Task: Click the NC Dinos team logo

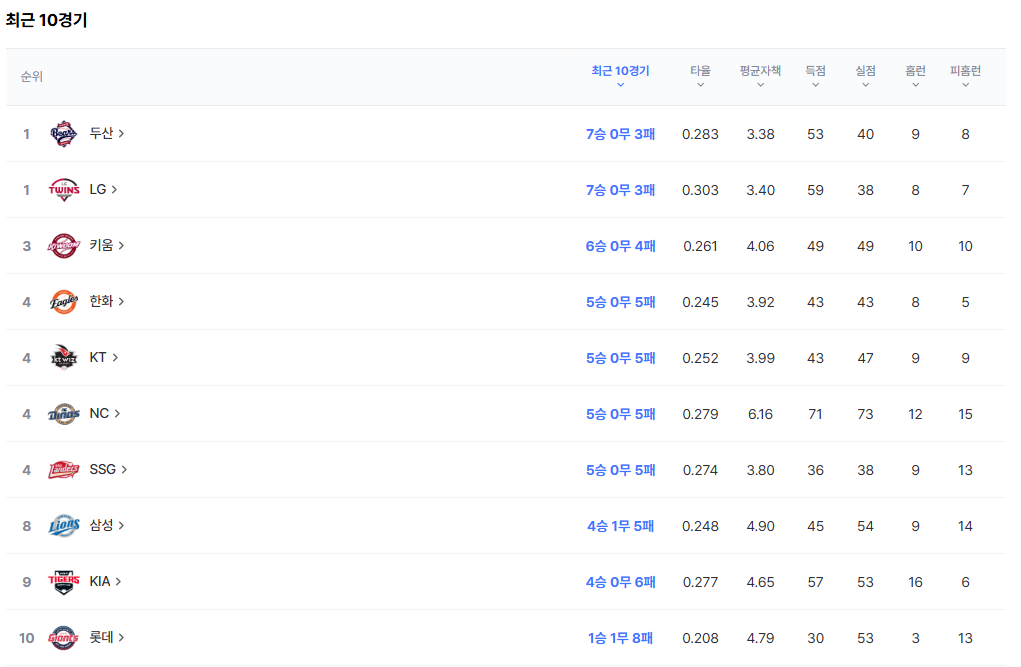Action: coord(63,414)
